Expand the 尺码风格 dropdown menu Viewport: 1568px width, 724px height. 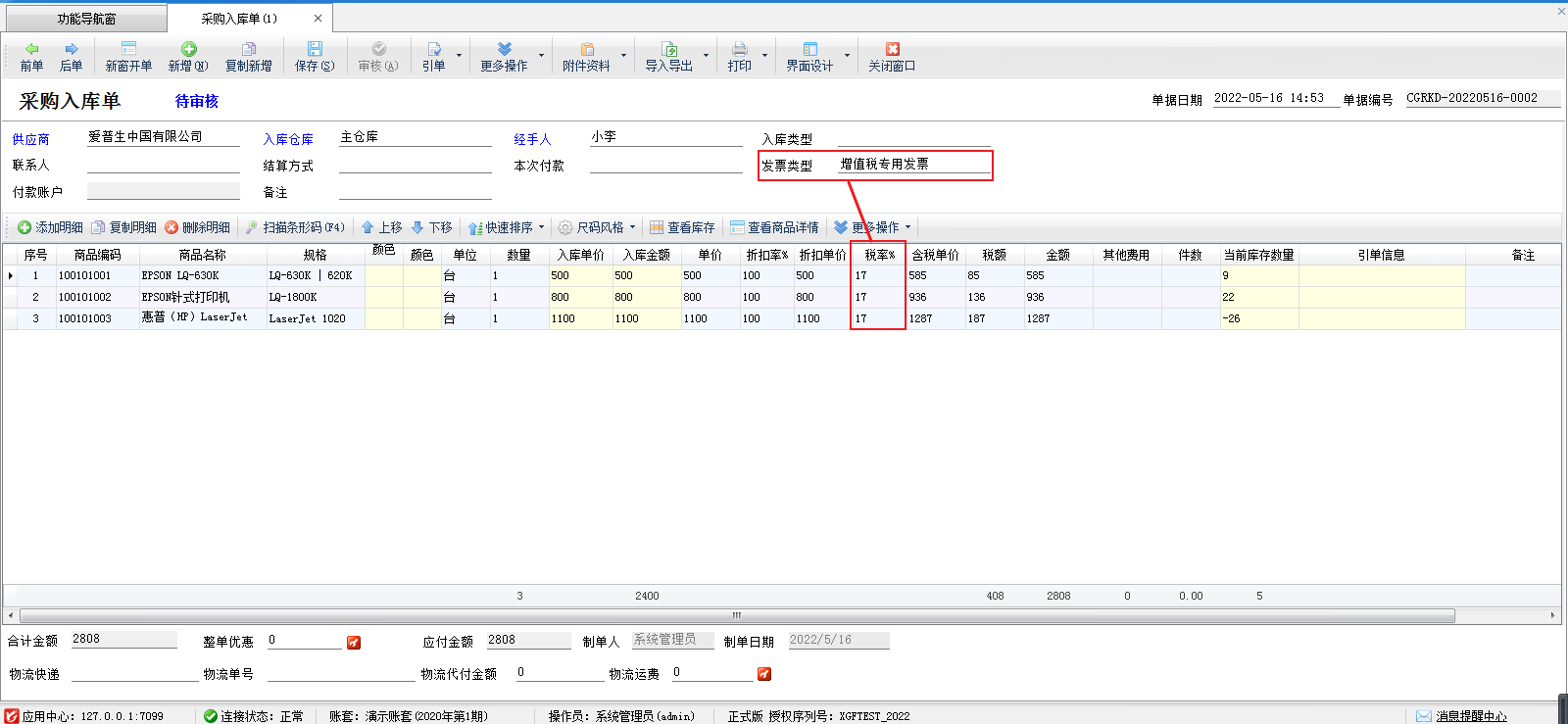(632, 227)
